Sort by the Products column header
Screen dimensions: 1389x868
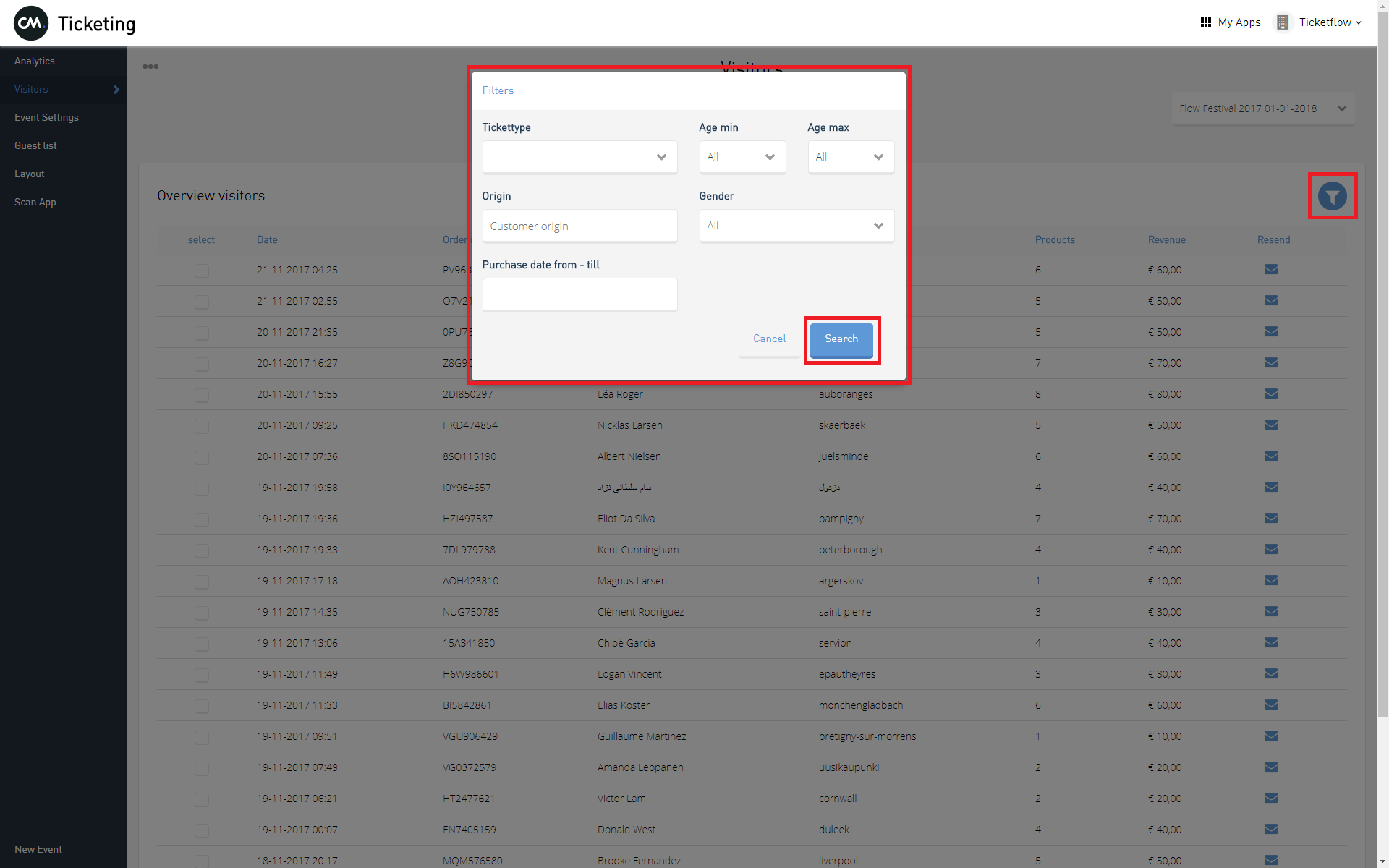(1055, 239)
